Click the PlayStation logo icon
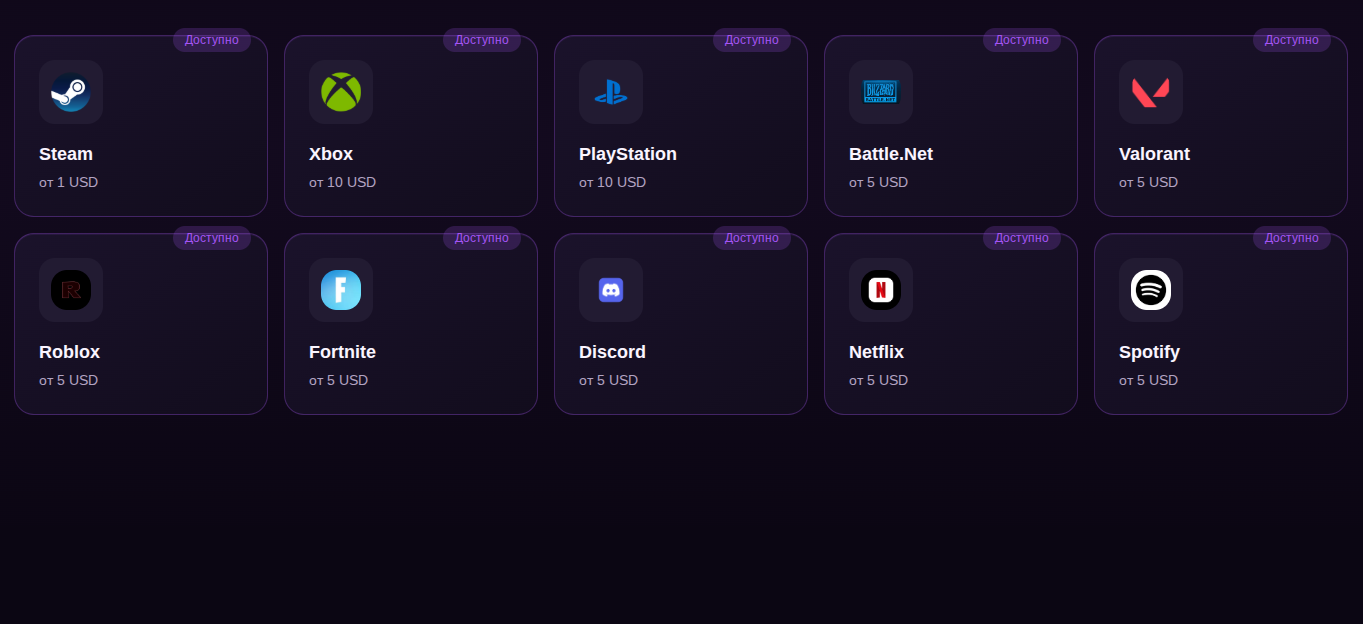The image size is (1363, 624). click(611, 92)
